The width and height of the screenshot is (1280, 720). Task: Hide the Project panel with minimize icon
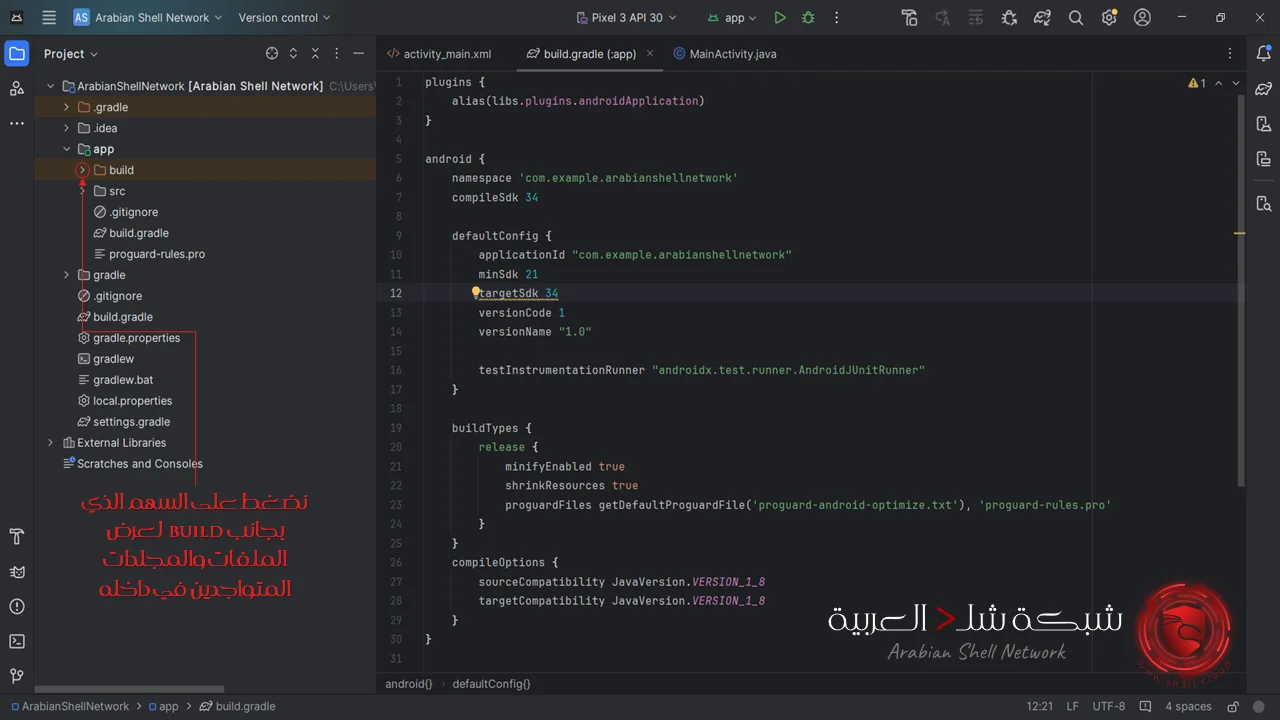tap(360, 54)
